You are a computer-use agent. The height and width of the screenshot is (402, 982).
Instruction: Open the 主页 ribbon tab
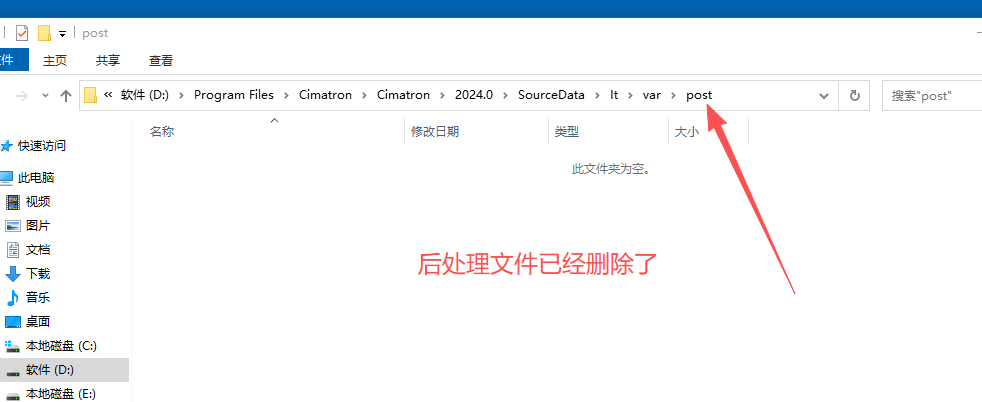(x=55, y=61)
